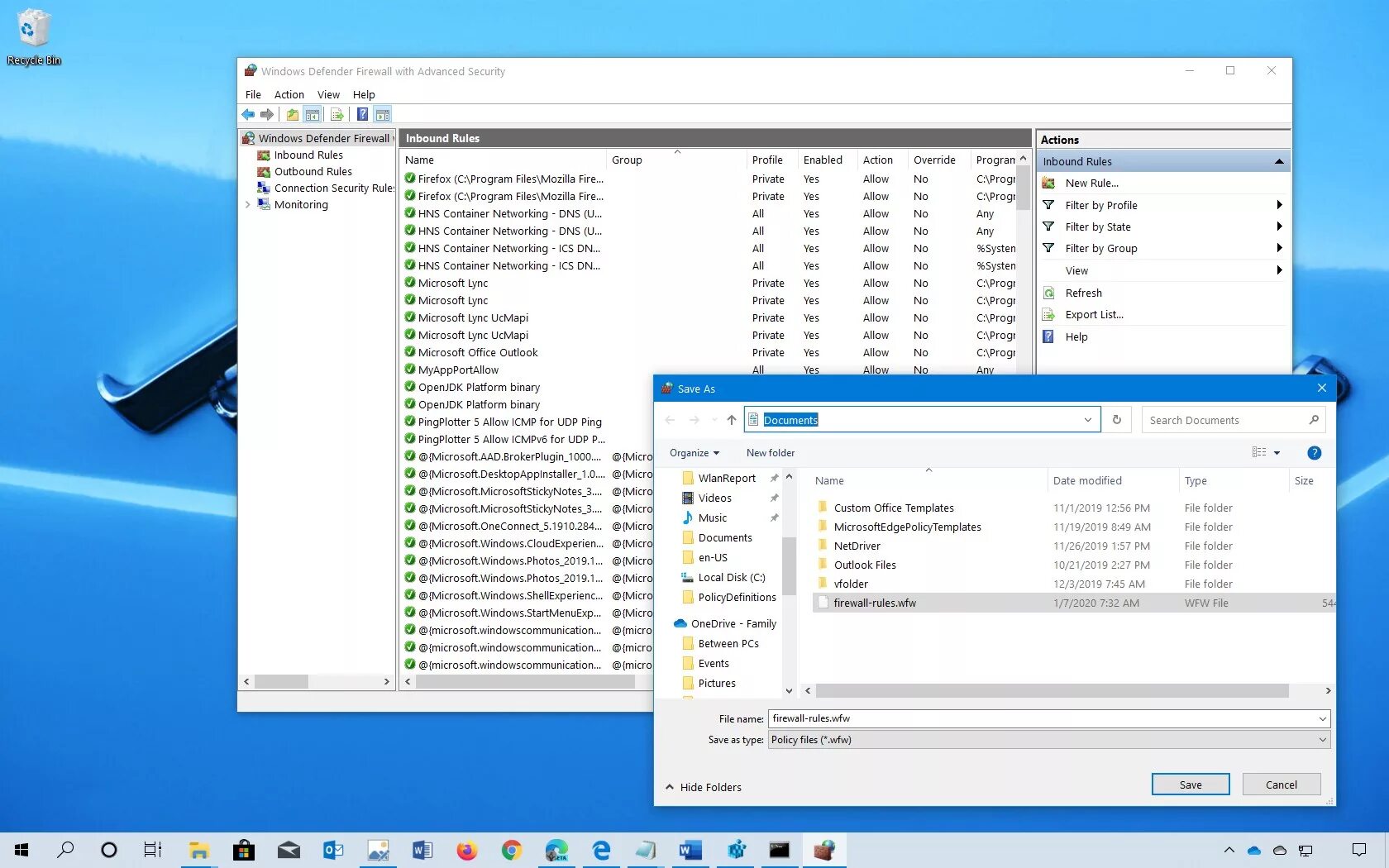1389x868 pixels.
Task: Select the PingPlotter 5 Allow ICMP for UDP Ping rule
Action: click(x=509, y=422)
